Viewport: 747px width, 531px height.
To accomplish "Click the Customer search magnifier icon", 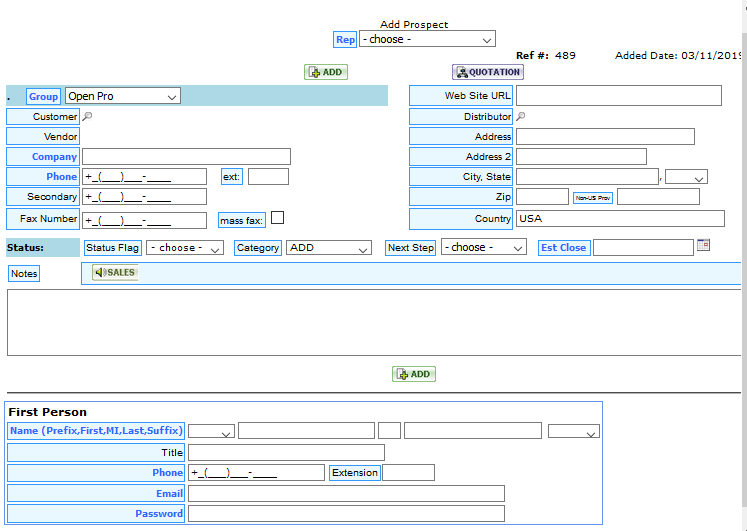I will (87, 117).
